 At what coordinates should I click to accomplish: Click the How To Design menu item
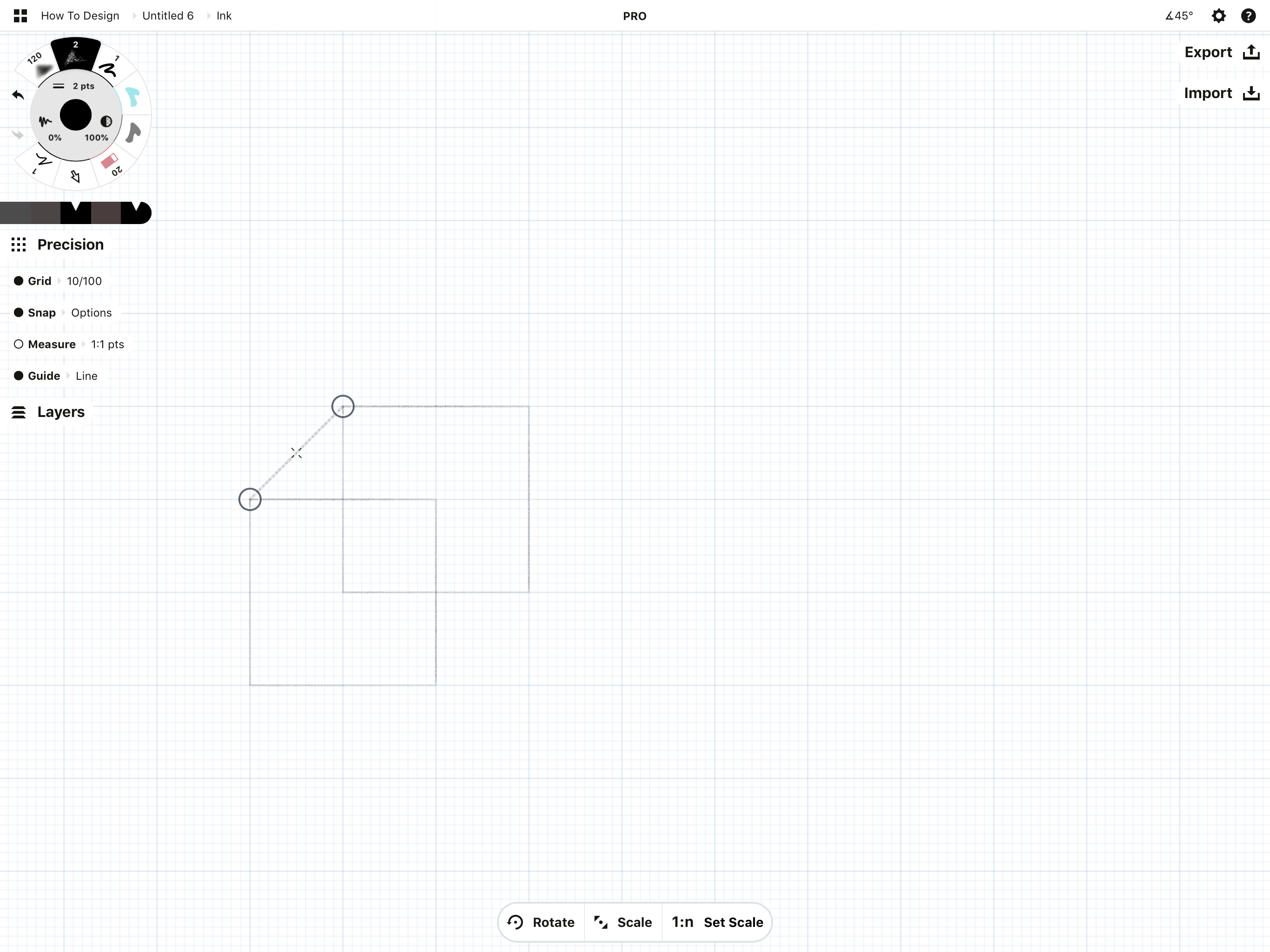(x=78, y=15)
